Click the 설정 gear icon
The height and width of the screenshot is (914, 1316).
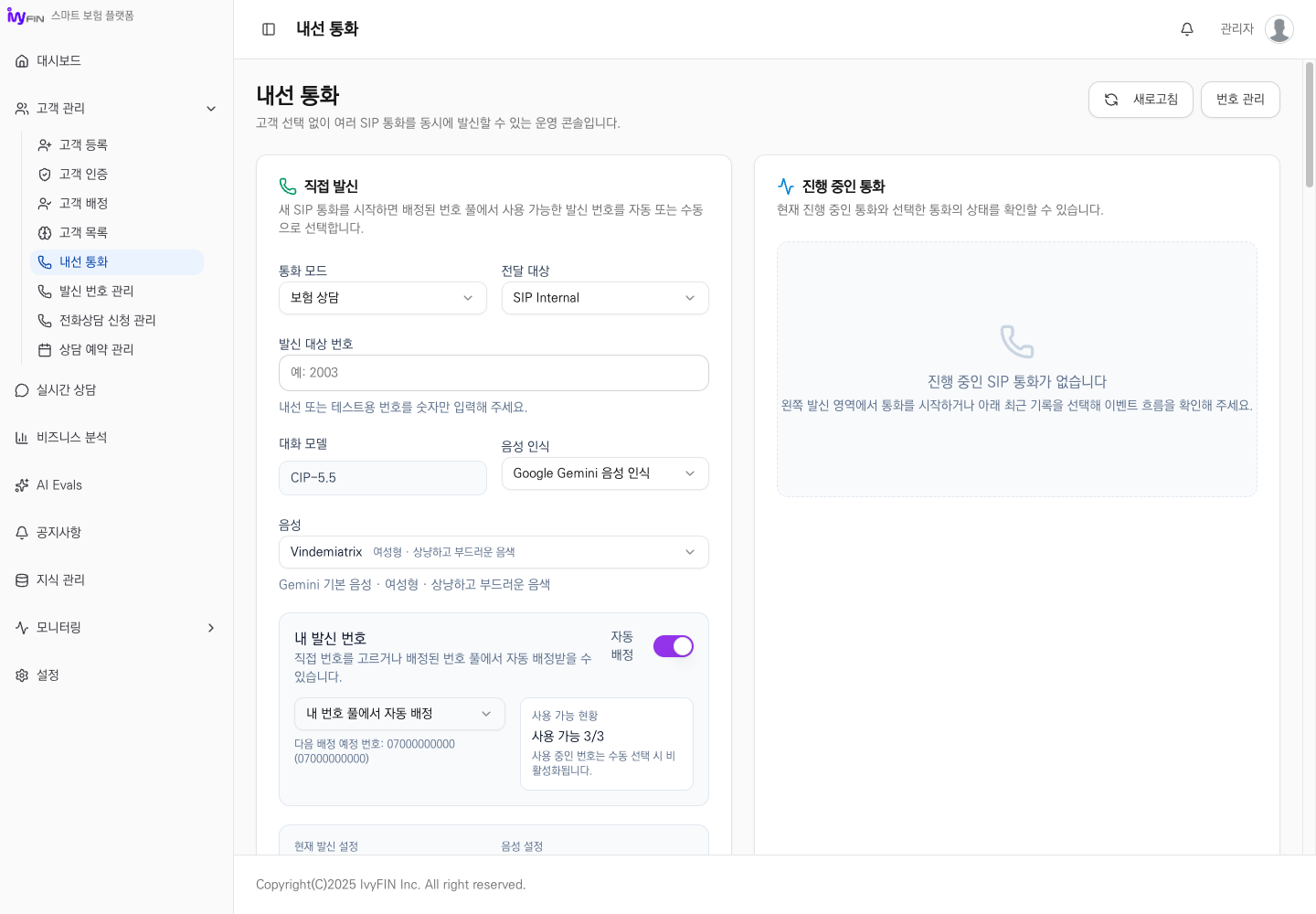(x=22, y=675)
